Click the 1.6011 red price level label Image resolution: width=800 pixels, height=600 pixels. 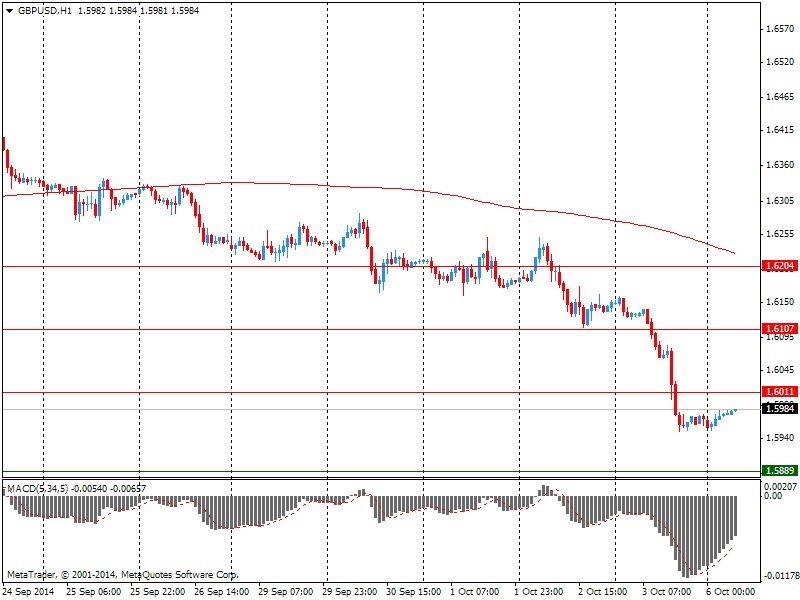tap(779, 392)
